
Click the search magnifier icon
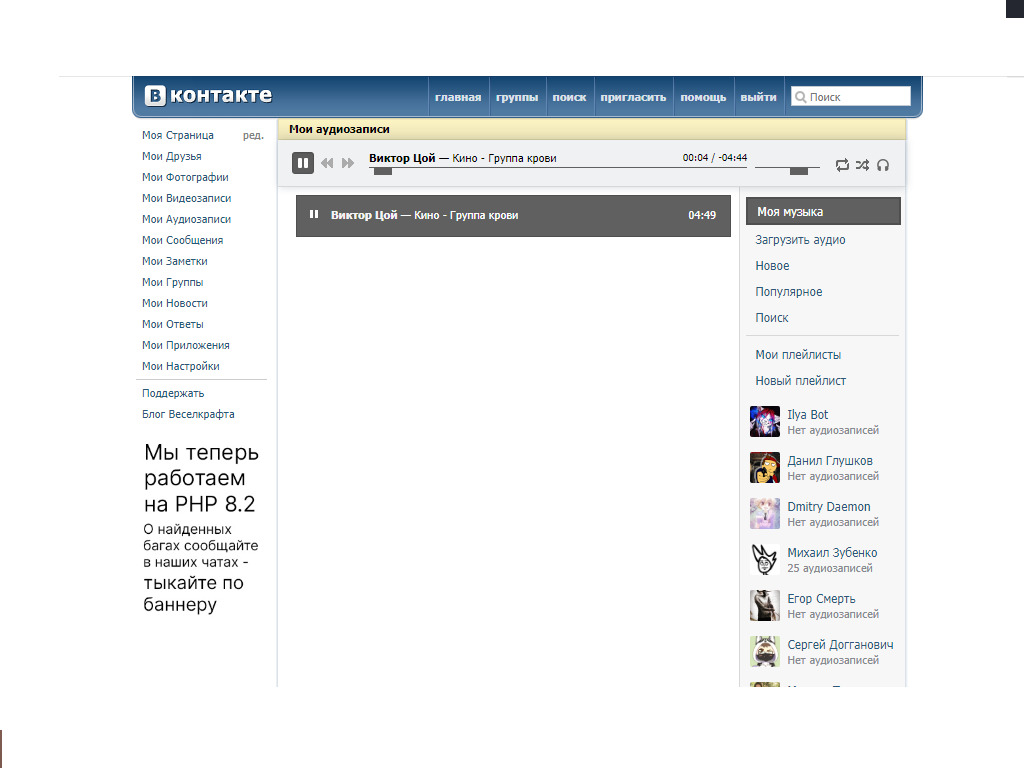click(x=801, y=97)
